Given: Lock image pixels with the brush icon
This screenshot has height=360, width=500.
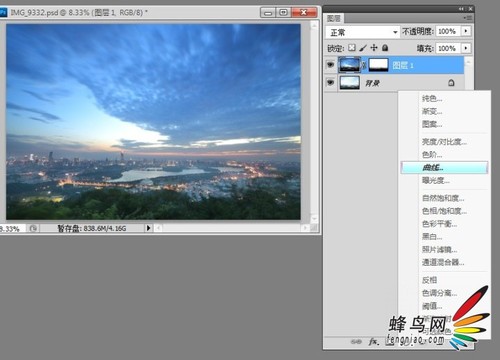Looking at the screenshot, I should point(363,48).
